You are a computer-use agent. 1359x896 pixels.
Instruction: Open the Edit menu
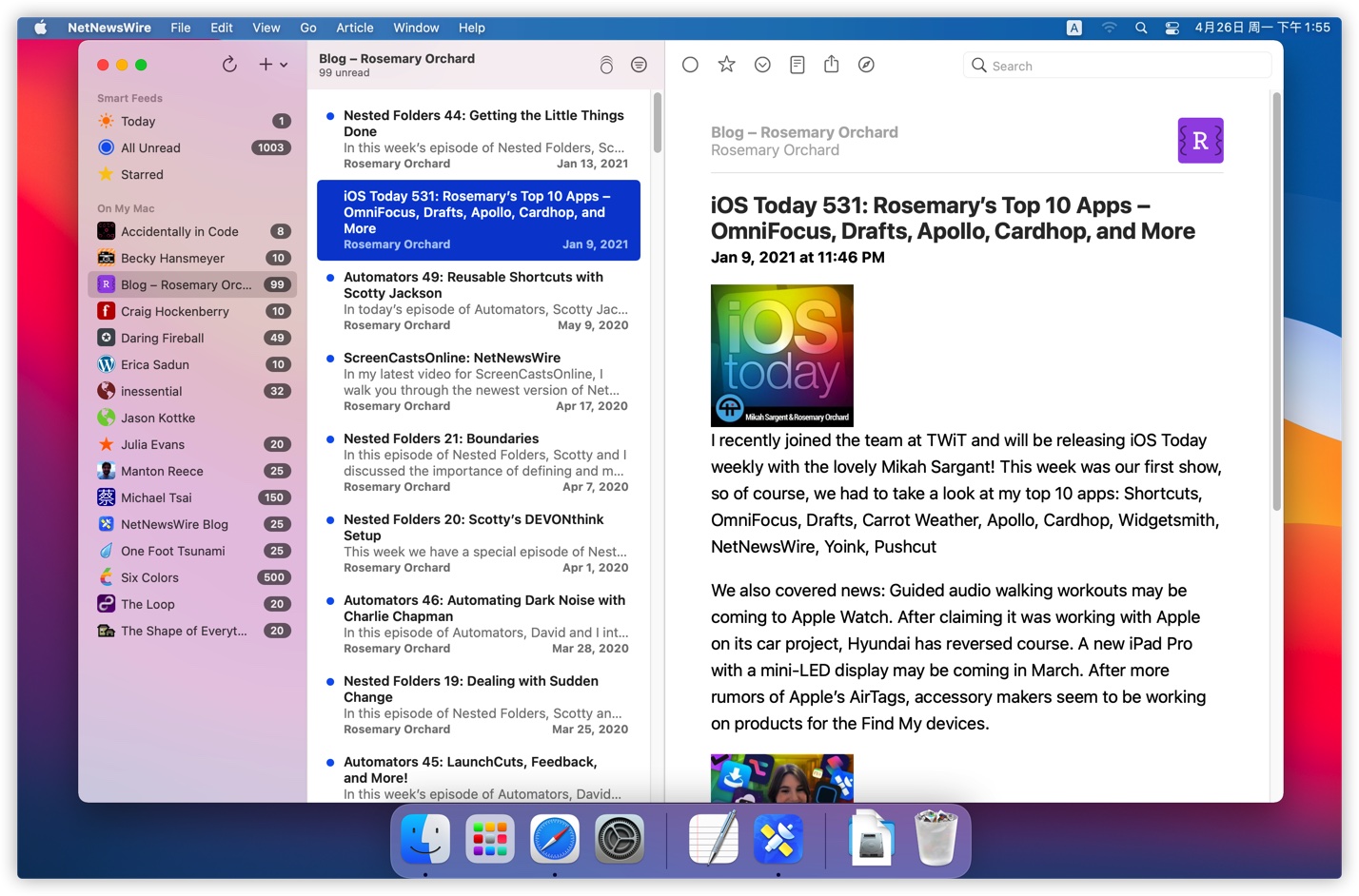tap(222, 28)
